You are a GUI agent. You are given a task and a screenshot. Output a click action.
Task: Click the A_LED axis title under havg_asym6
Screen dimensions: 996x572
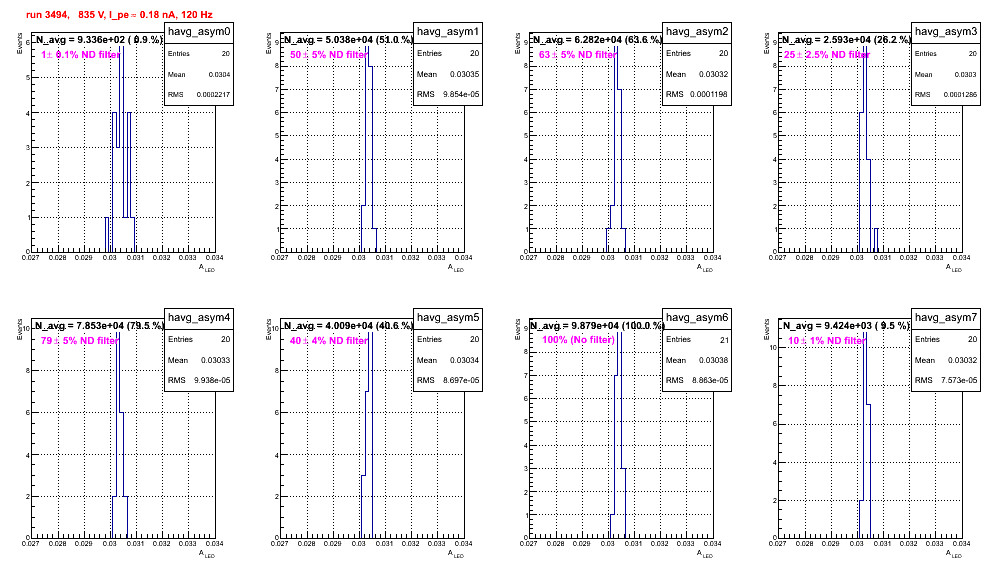click(705, 554)
